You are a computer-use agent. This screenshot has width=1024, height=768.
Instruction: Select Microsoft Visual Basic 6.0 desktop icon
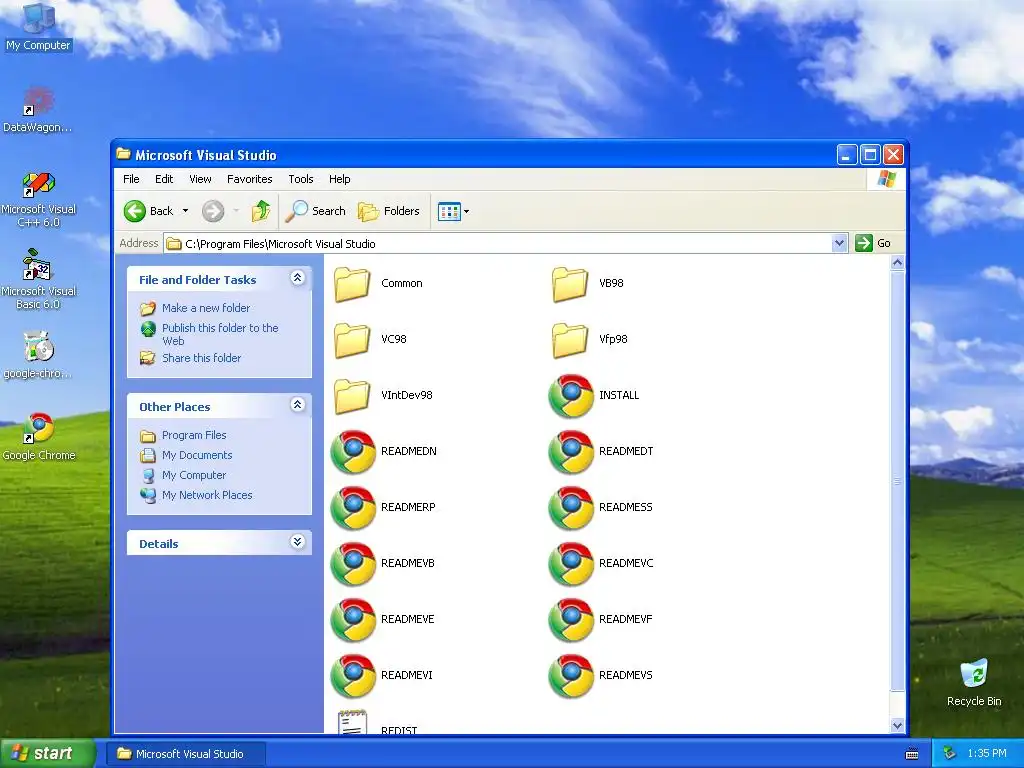pyautogui.click(x=39, y=280)
